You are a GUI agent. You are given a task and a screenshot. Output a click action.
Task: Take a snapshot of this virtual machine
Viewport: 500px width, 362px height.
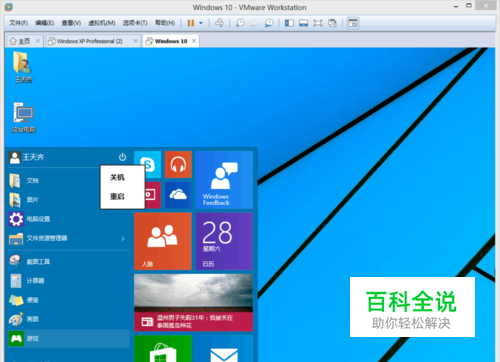240,23
